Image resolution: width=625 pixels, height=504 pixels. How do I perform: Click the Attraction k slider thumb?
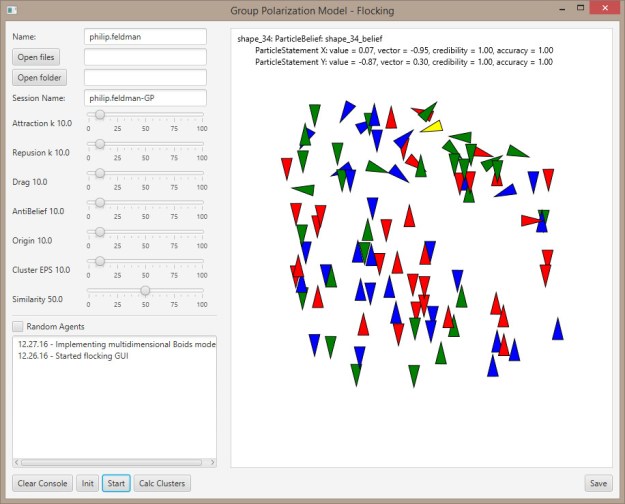pyautogui.click(x=100, y=116)
